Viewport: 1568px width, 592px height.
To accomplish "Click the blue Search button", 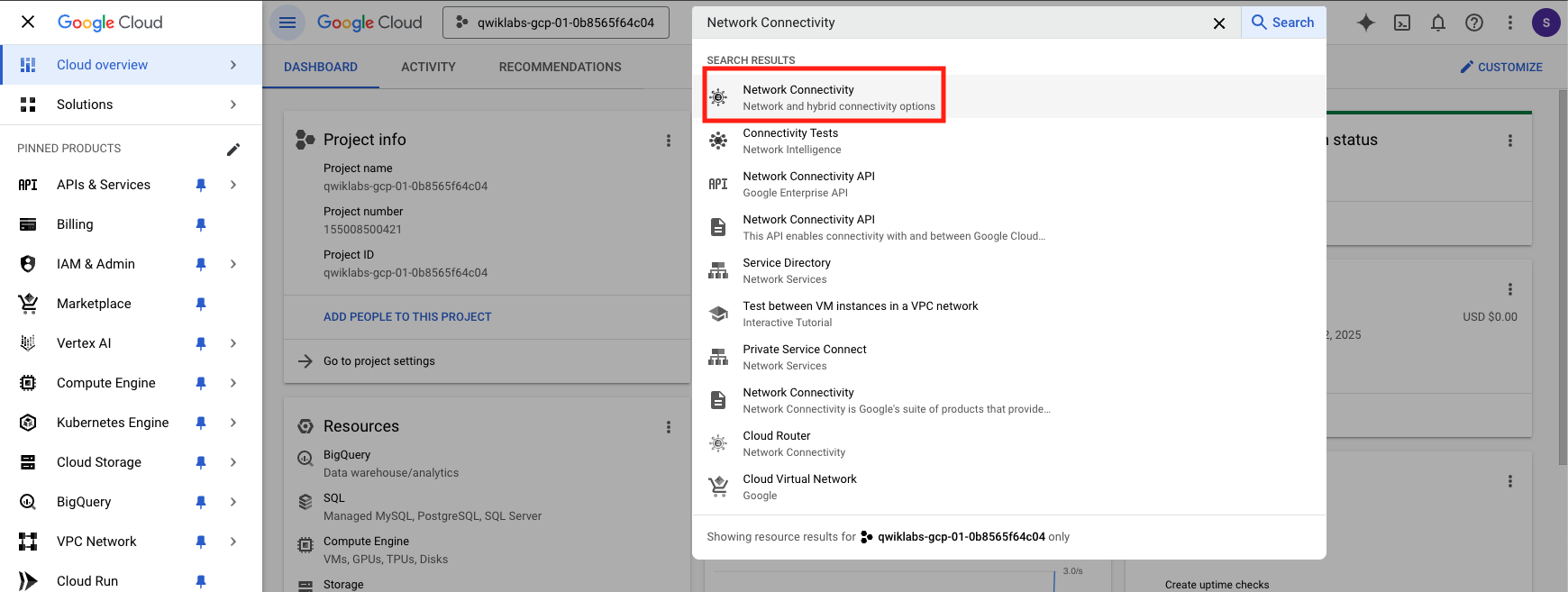I will click(1283, 23).
